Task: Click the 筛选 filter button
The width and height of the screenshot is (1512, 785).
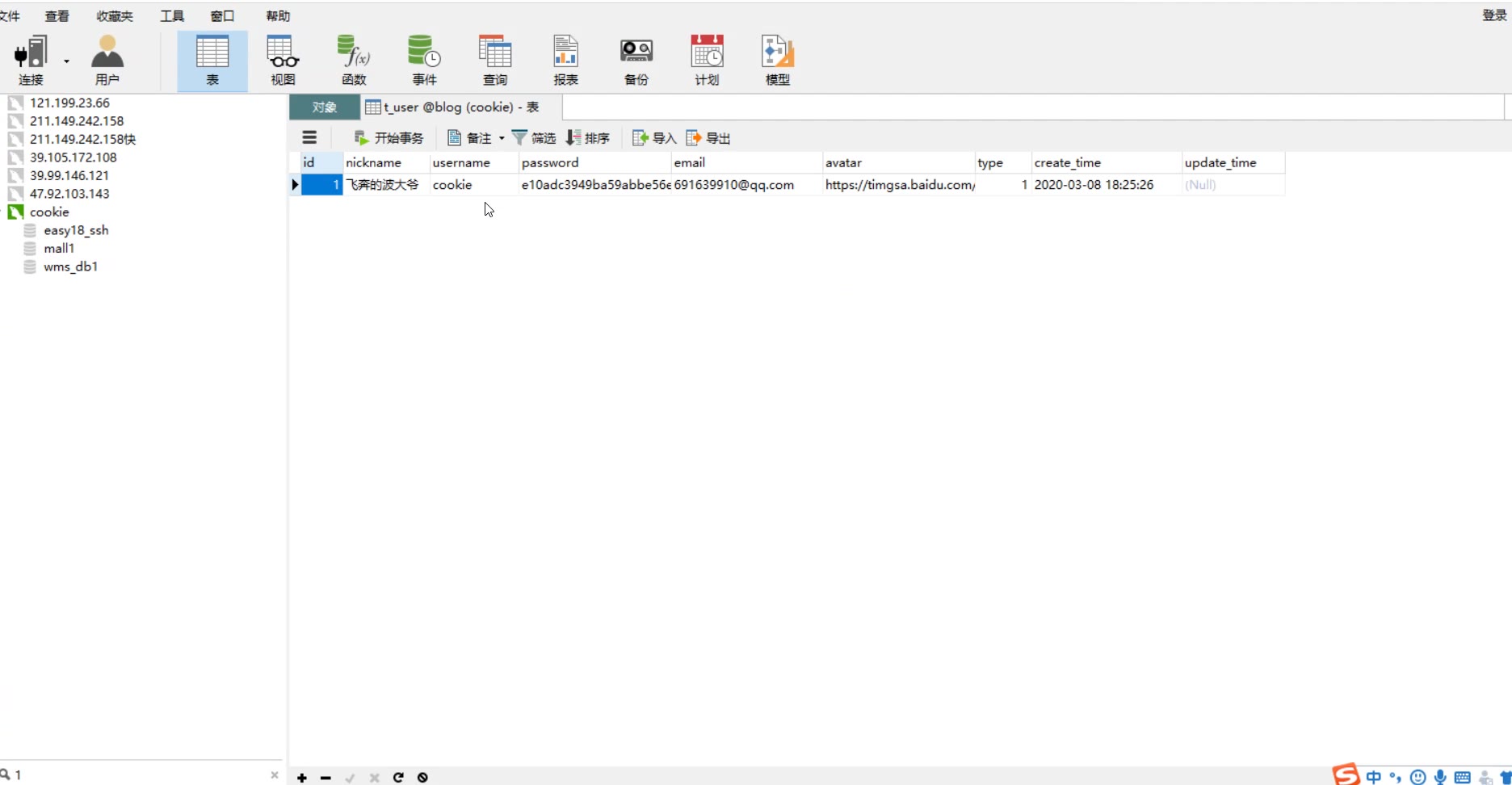Action: [534, 138]
